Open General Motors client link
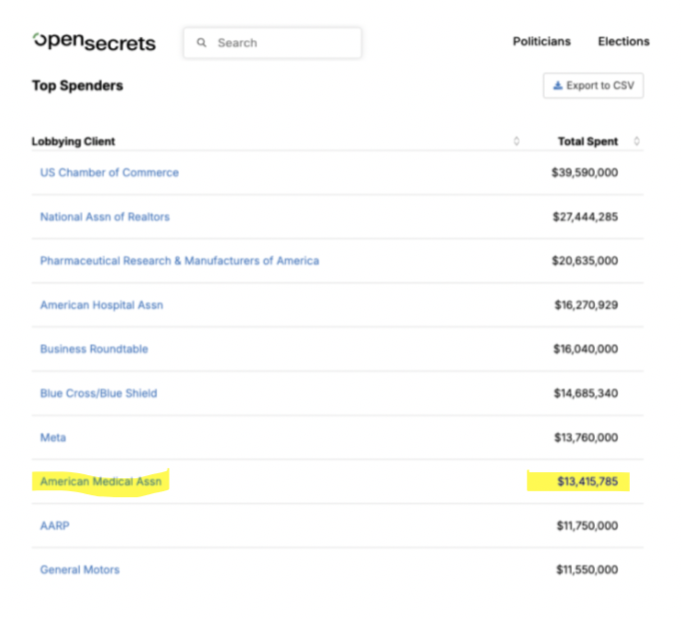The width and height of the screenshot is (682, 619). pos(80,570)
